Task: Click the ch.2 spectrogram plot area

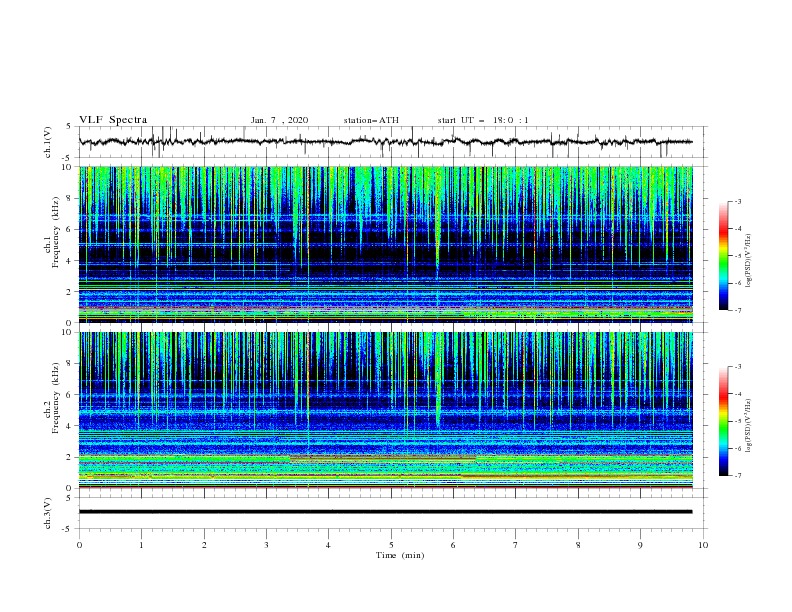Action: tap(386, 410)
